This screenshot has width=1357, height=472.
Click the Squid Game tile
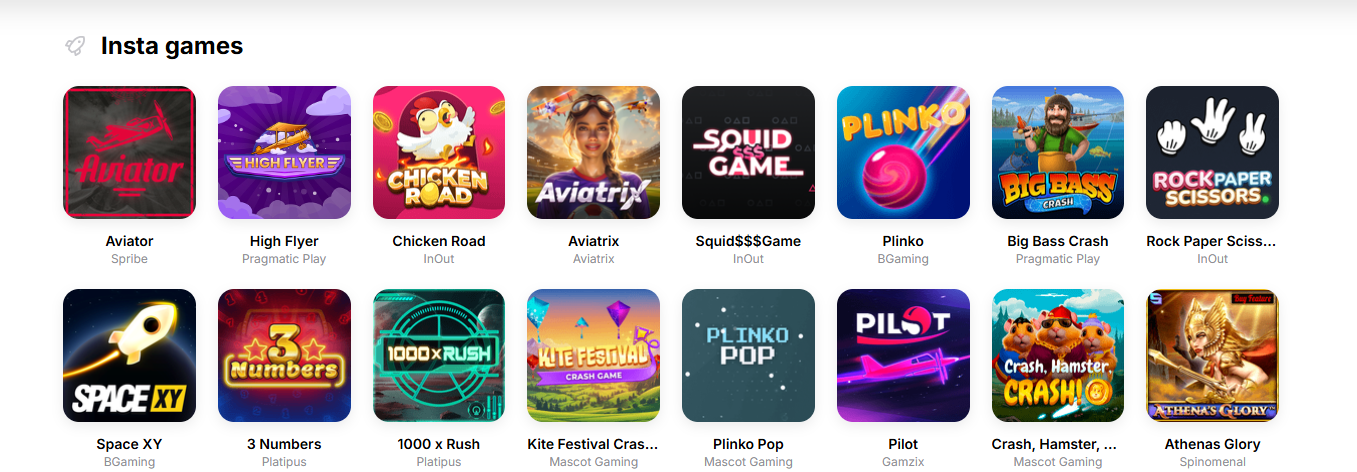point(748,152)
